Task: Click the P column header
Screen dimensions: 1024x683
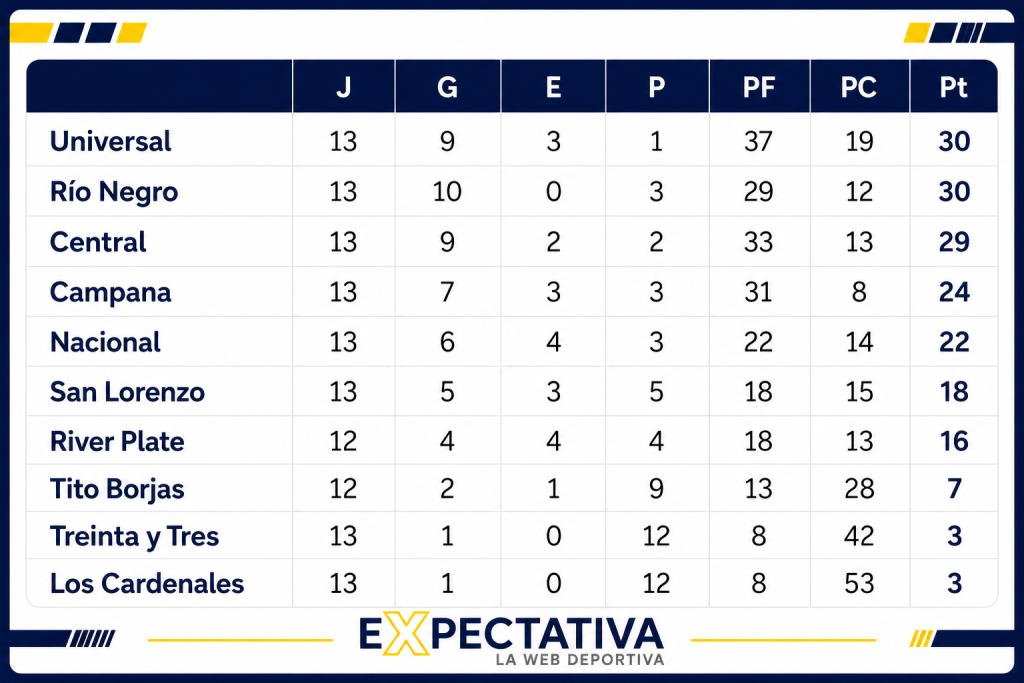Action: (656, 87)
